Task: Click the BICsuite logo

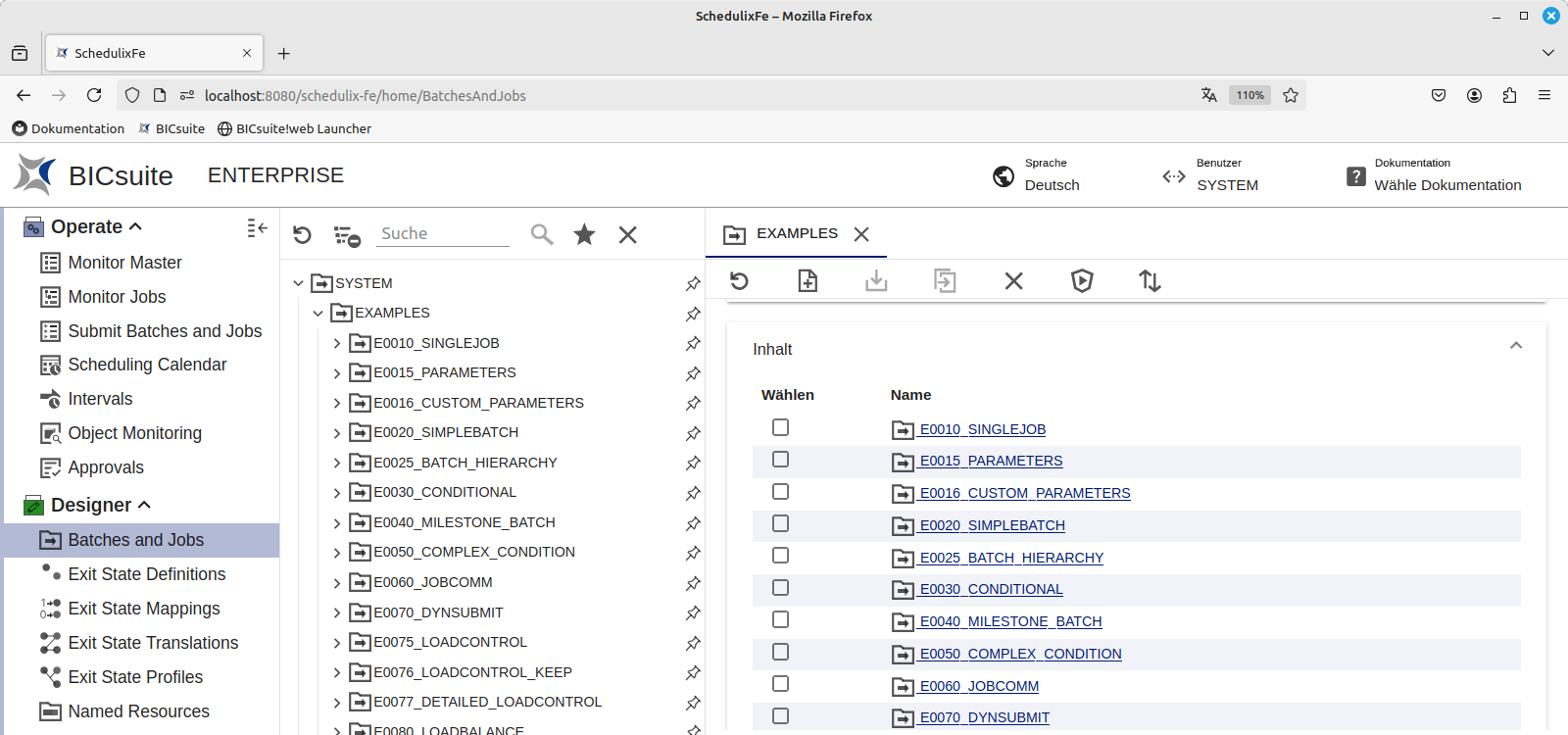Action: pyautogui.click(x=35, y=174)
